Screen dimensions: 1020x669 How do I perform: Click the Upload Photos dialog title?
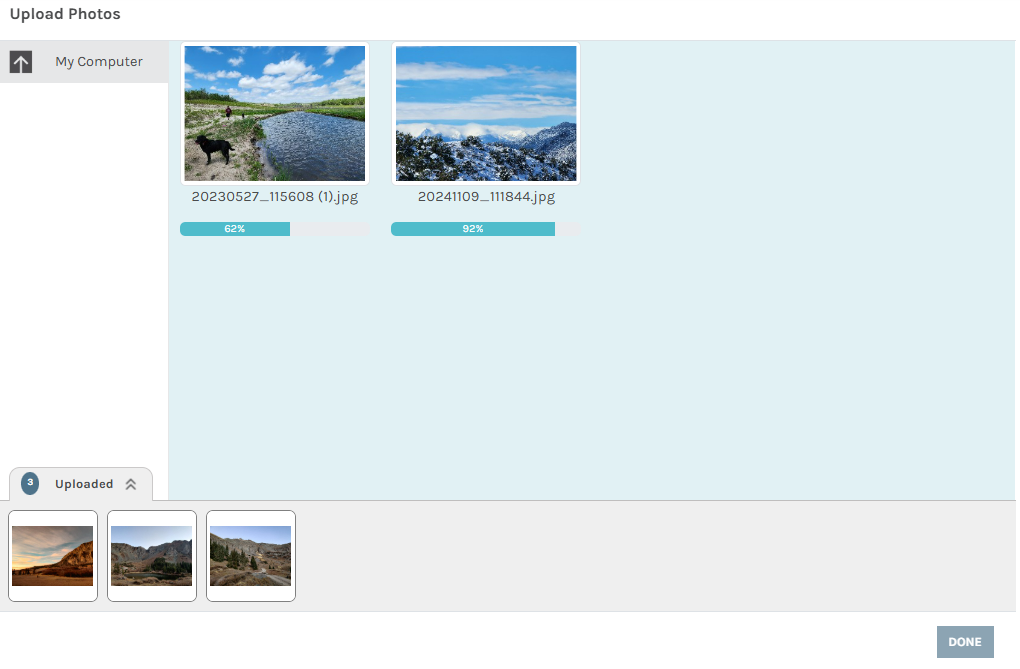65,15
